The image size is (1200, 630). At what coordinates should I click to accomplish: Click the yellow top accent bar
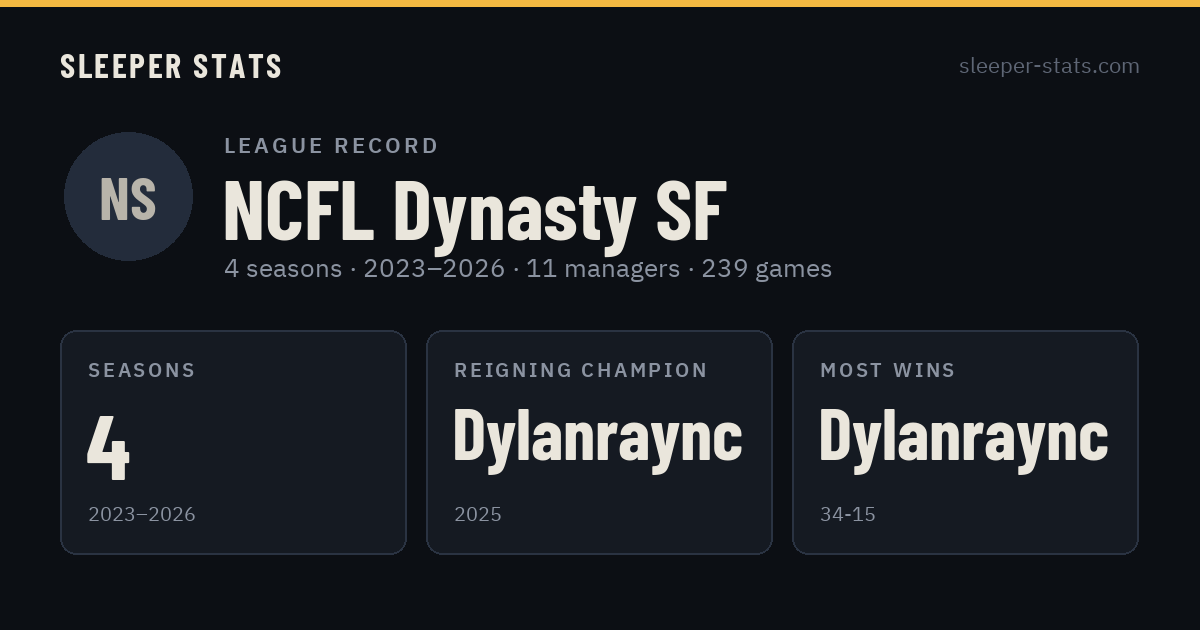point(600,3)
